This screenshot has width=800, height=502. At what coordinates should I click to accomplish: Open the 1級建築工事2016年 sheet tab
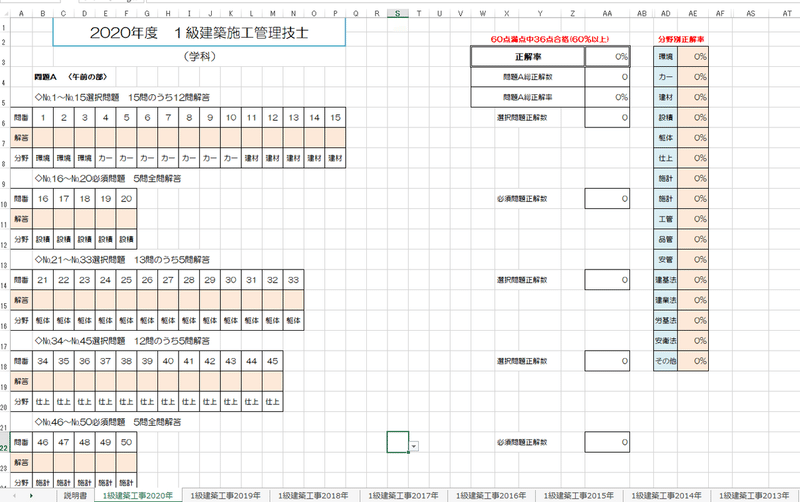[x=491, y=496]
